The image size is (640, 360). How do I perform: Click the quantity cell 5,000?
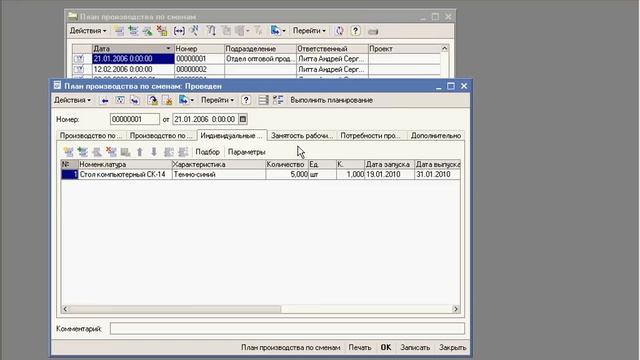[287, 174]
